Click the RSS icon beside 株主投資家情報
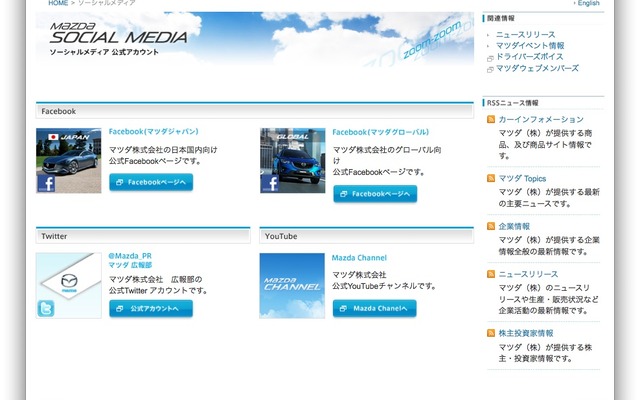This screenshot has height=400, width=640. [491, 333]
